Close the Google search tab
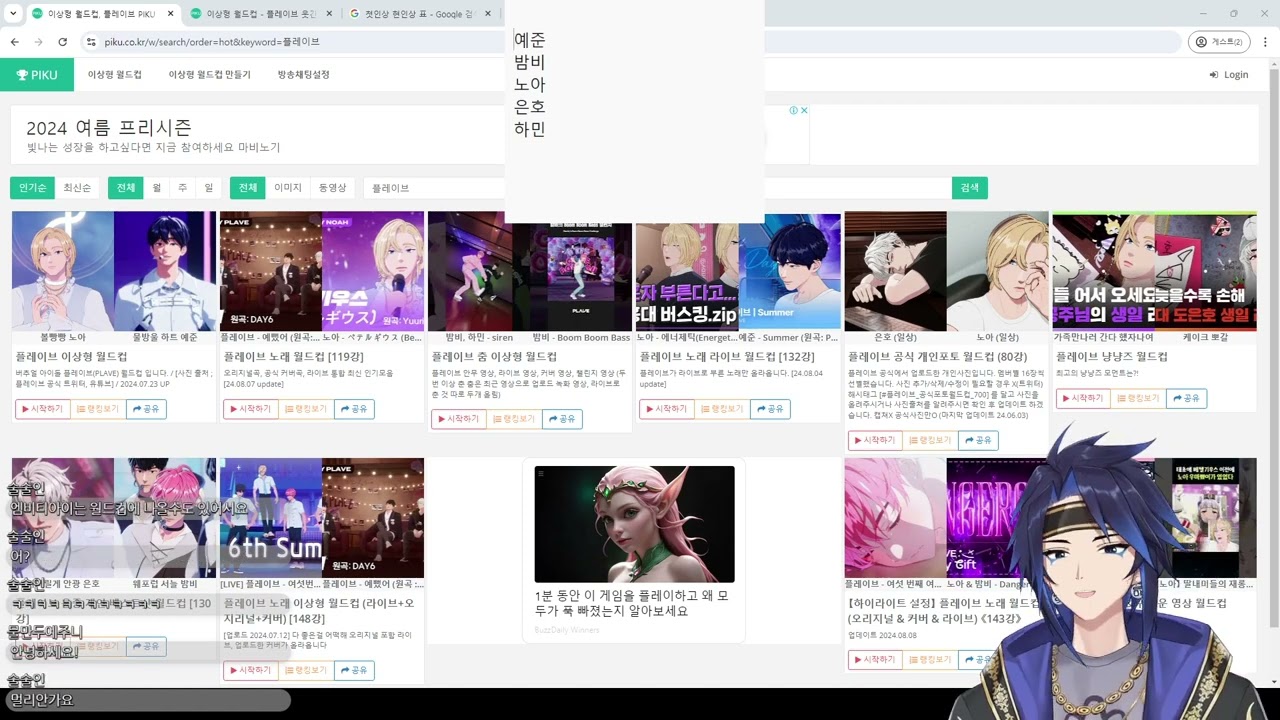 [488, 14]
